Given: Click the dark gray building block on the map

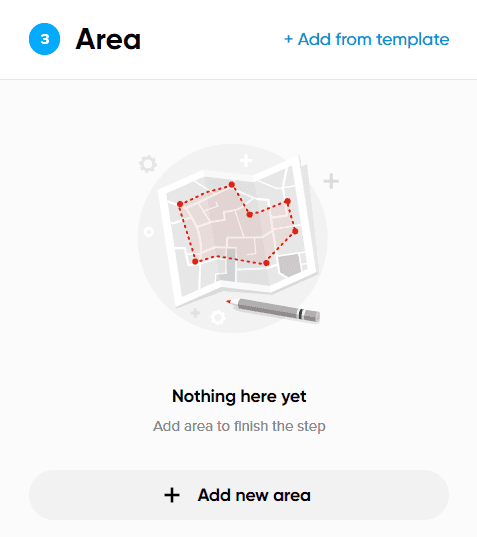Looking at the screenshot, I should [290, 265].
